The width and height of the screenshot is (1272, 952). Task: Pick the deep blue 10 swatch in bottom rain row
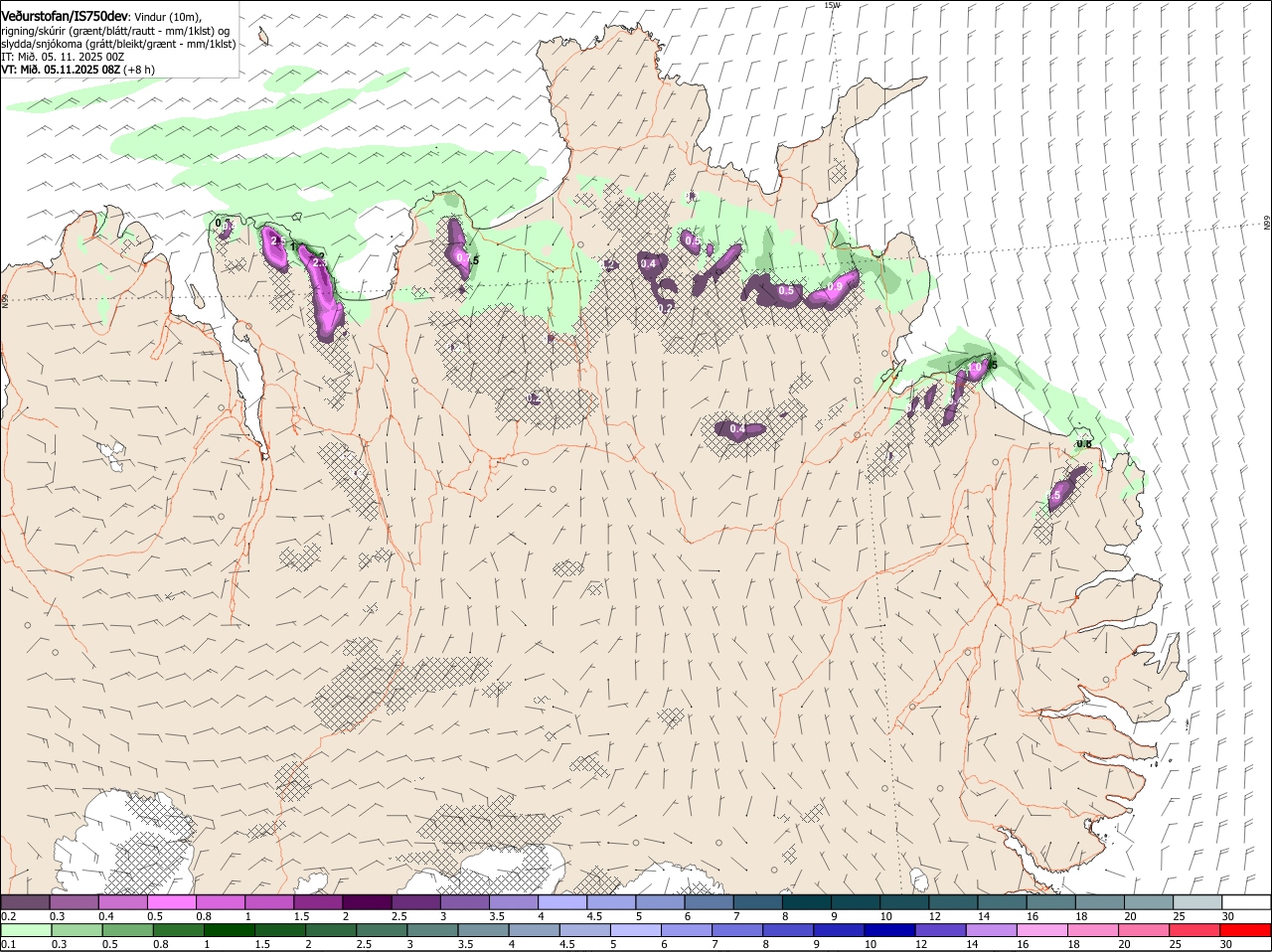click(890, 930)
